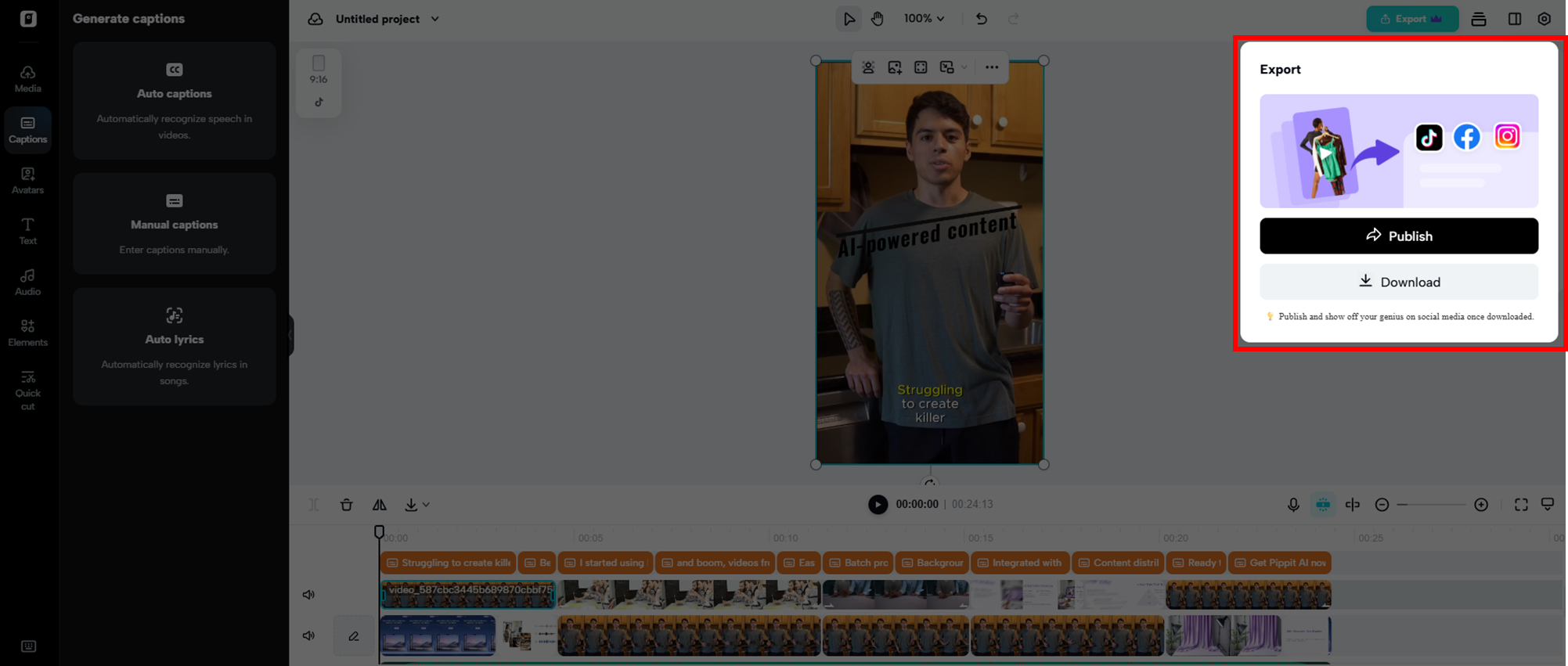Expand the replace media dropdown arrow
Image resolution: width=1568 pixels, height=666 pixels.
[x=964, y=67]
